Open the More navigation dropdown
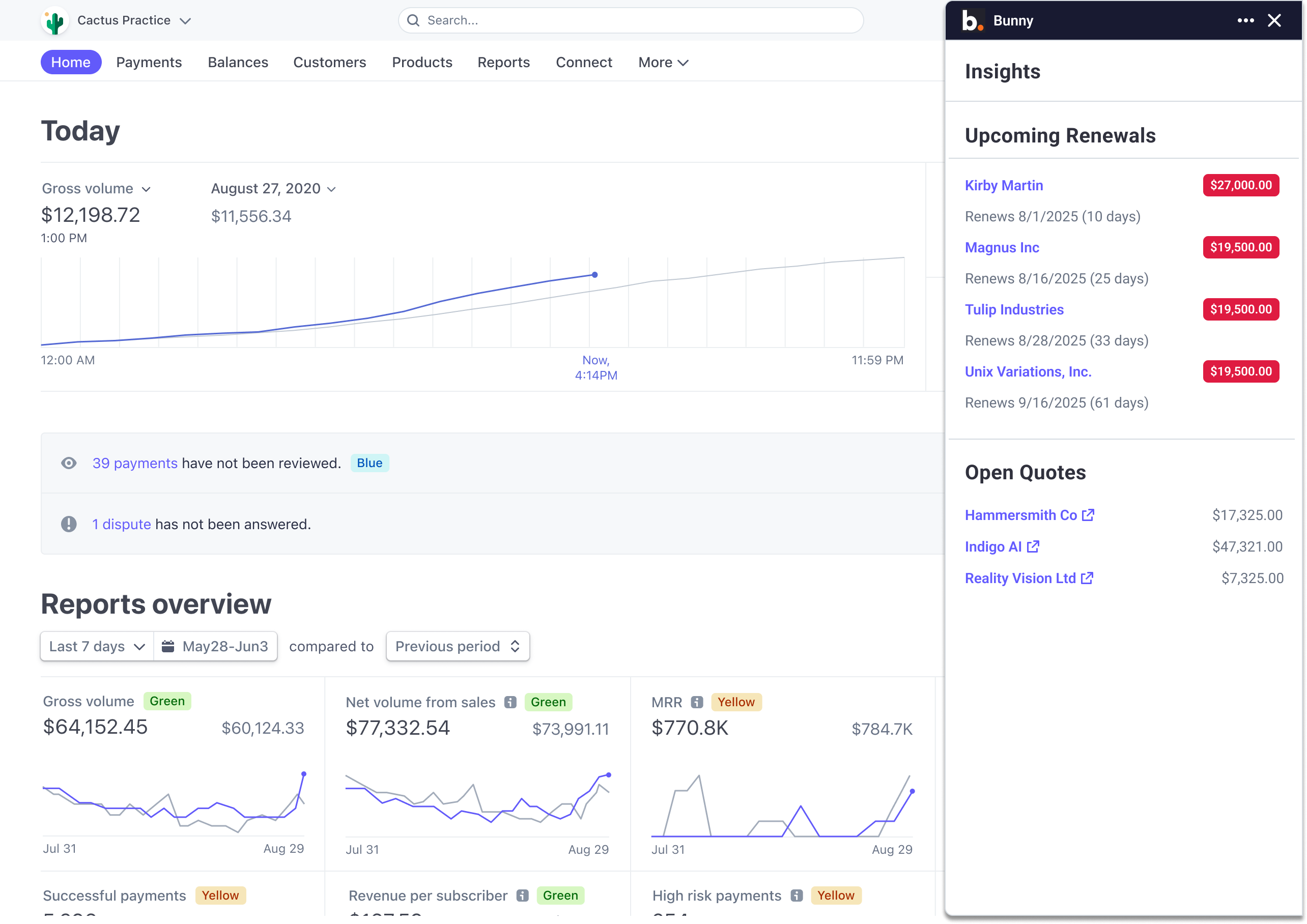Image resolution: width=1307 pixels, height=924 pixels. coord(663,62)
